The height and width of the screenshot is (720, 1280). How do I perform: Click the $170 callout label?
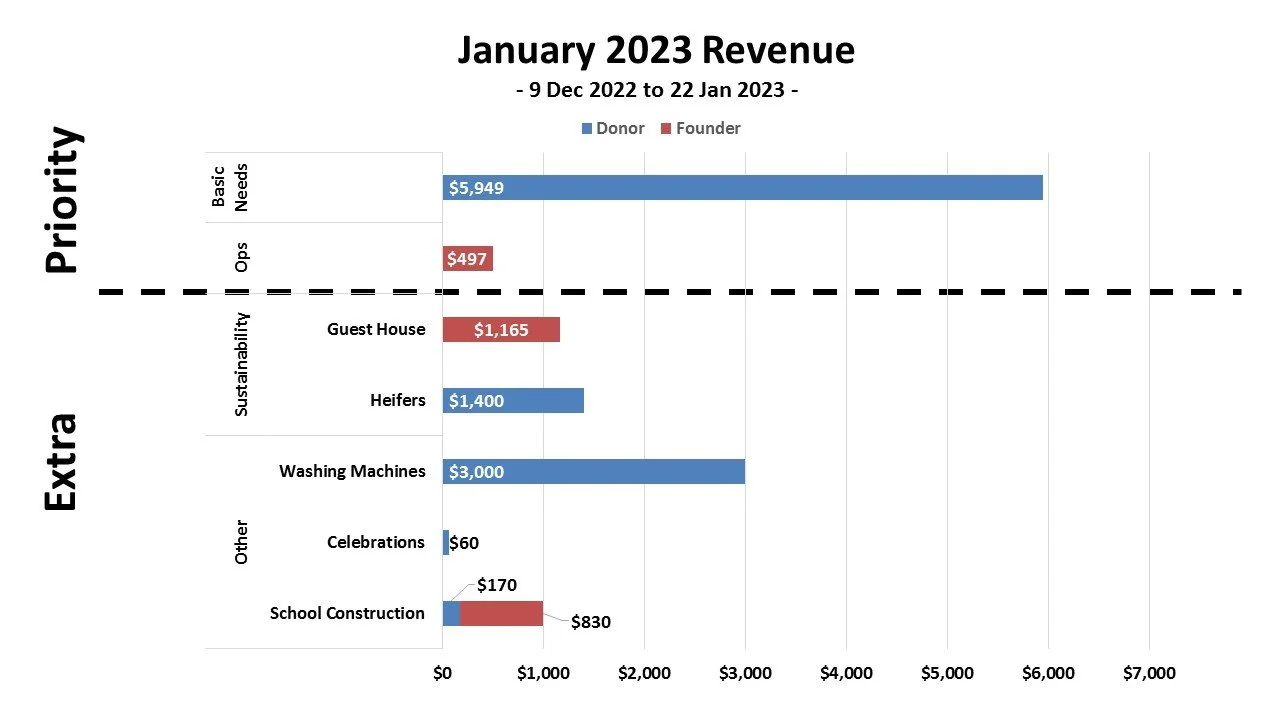[x=496, y=585]
